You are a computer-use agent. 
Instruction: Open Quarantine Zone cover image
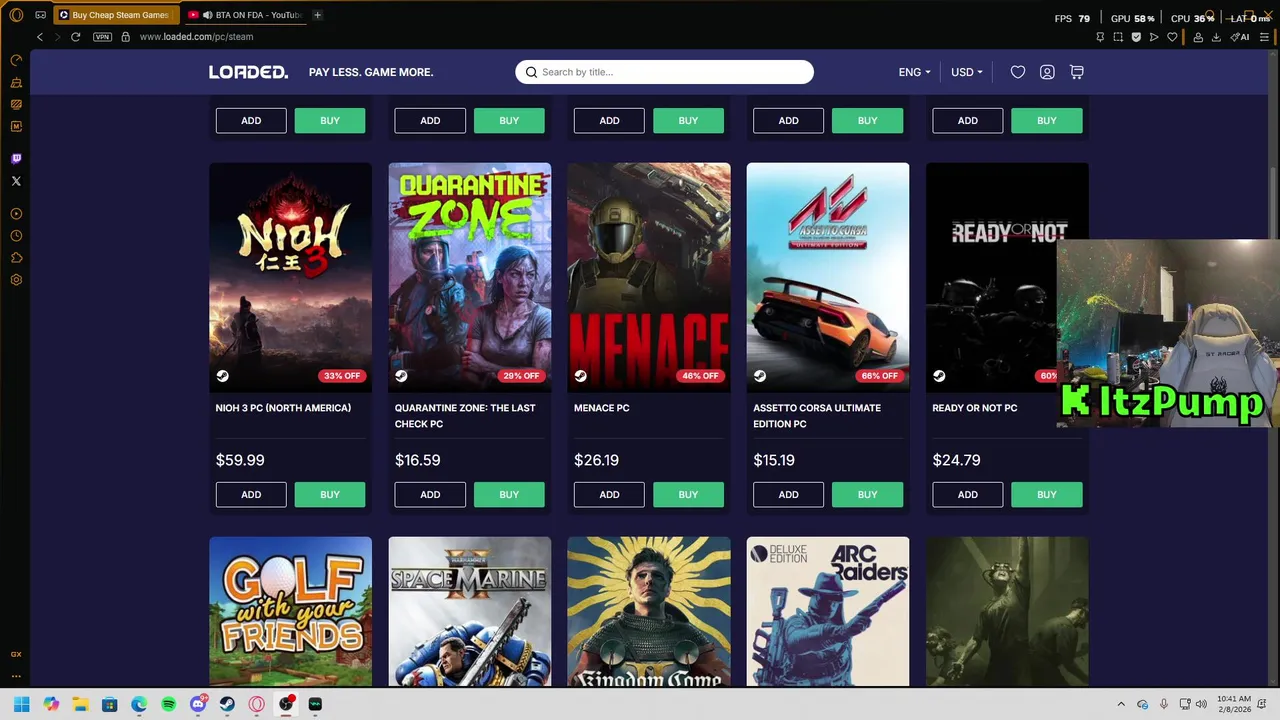[x=470, y=277]
